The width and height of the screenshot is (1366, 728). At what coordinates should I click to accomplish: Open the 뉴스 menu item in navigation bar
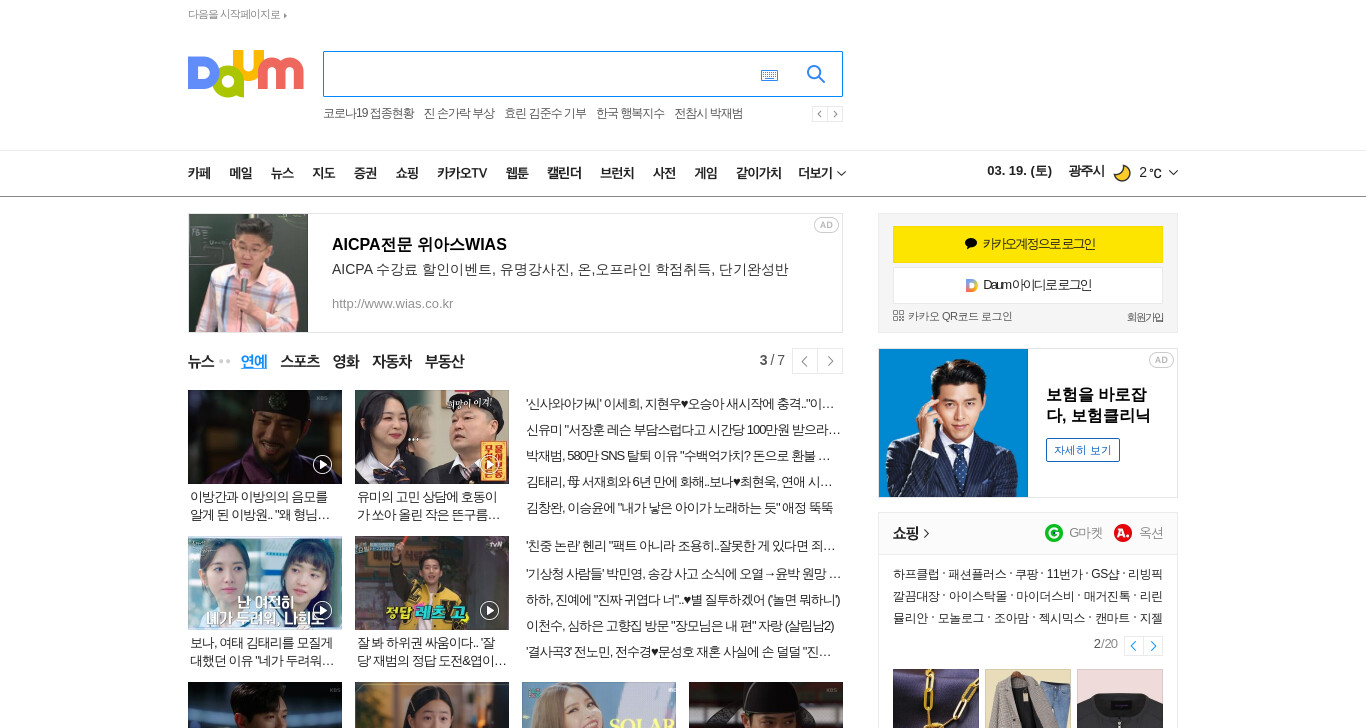[282, 173]
